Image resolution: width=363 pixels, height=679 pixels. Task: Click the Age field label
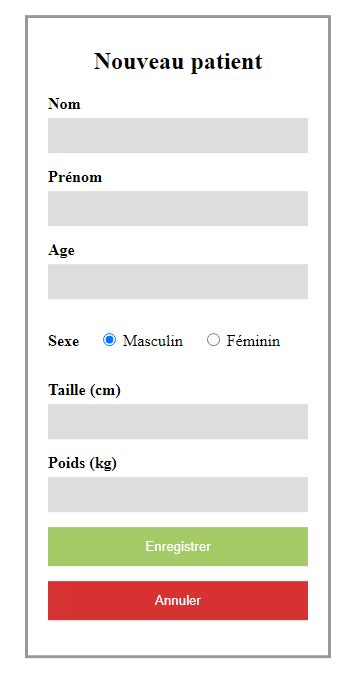click(x=61, y=251)
